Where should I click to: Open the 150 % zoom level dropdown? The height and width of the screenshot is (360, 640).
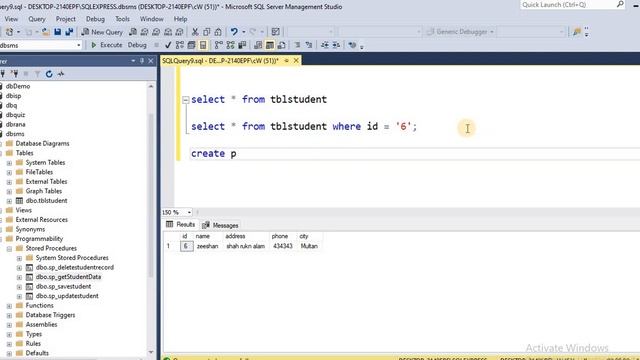point(189,212)
